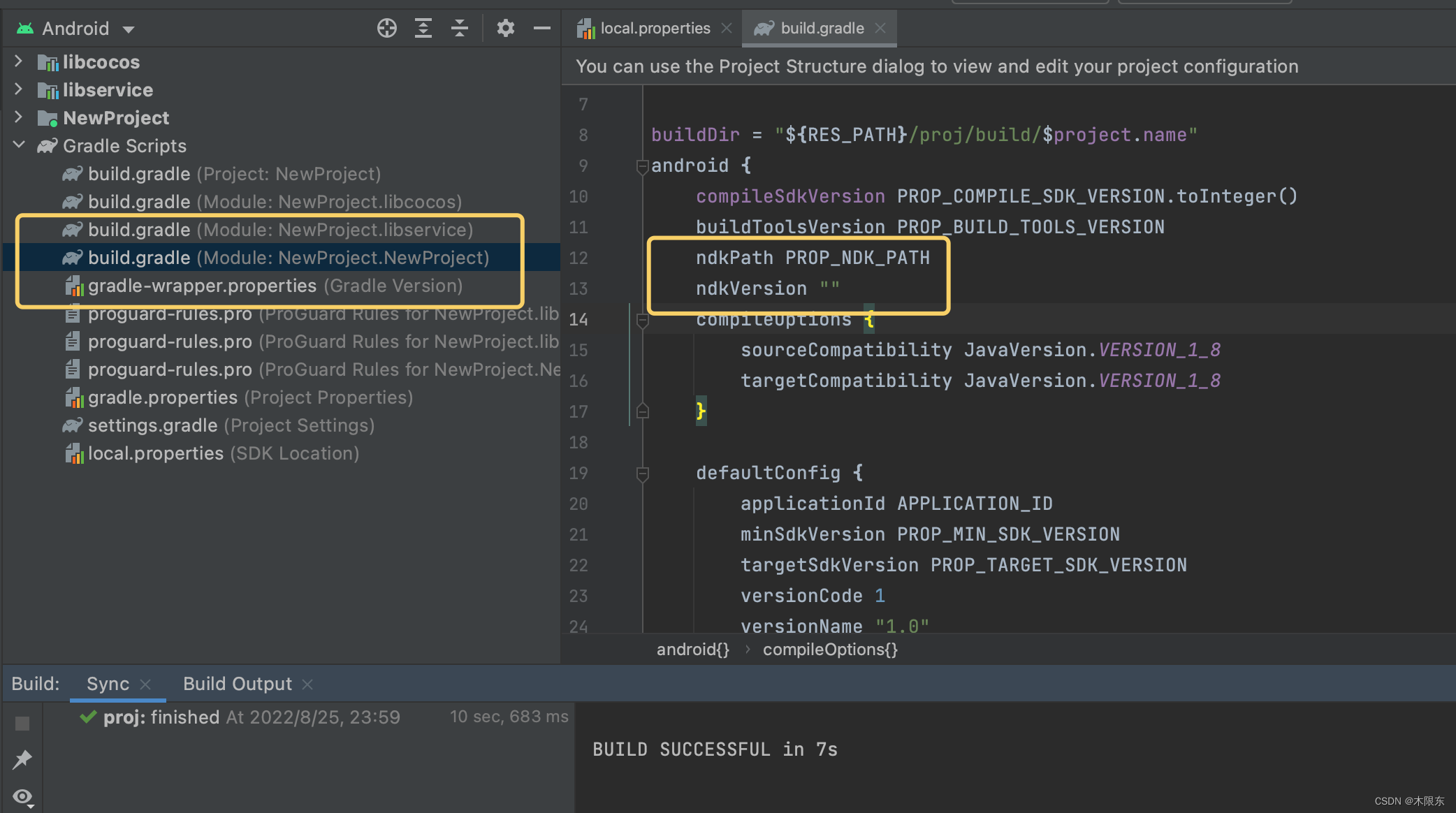Screen dimensions: 1456x813
Task: Place cursor on ndkVersion line
Action: 768,288
